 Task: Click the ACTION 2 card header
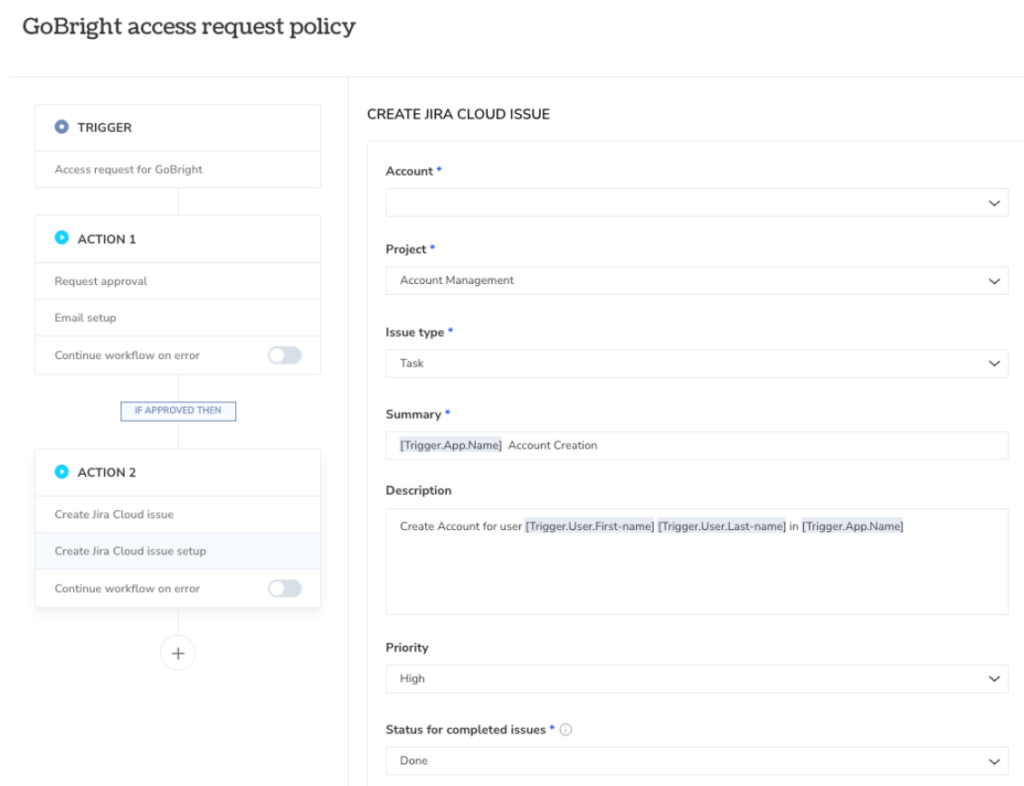(178, 473)
